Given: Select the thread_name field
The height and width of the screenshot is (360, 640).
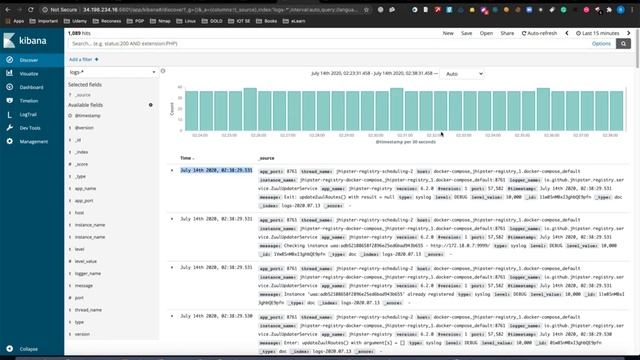Looking at the screenshot, I should [x=88, y=310].
